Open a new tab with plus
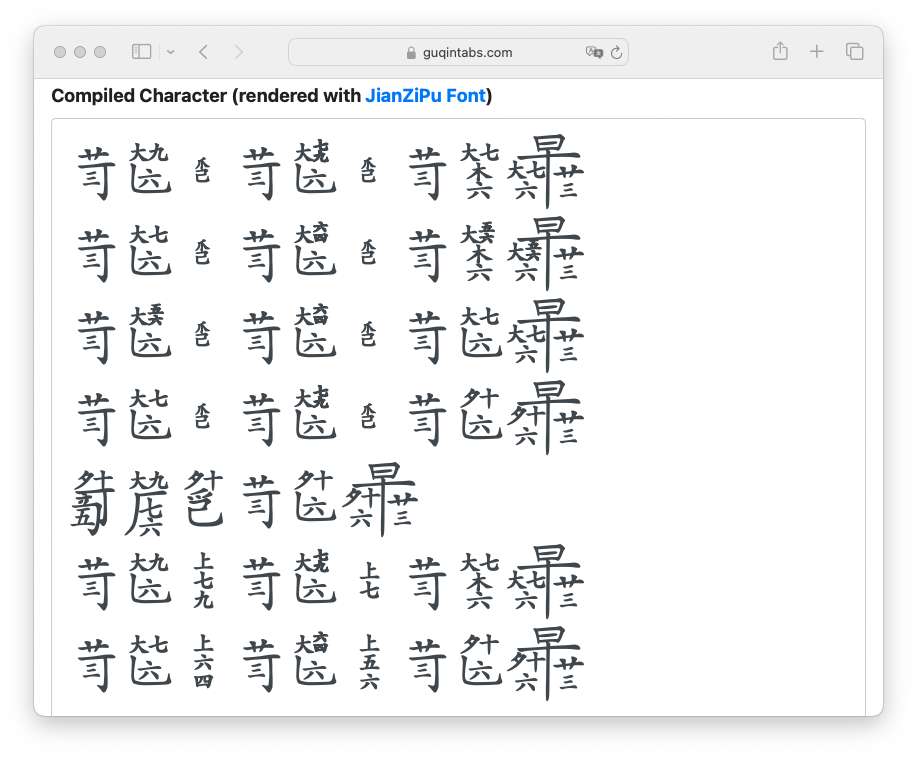 coord(817,52)
